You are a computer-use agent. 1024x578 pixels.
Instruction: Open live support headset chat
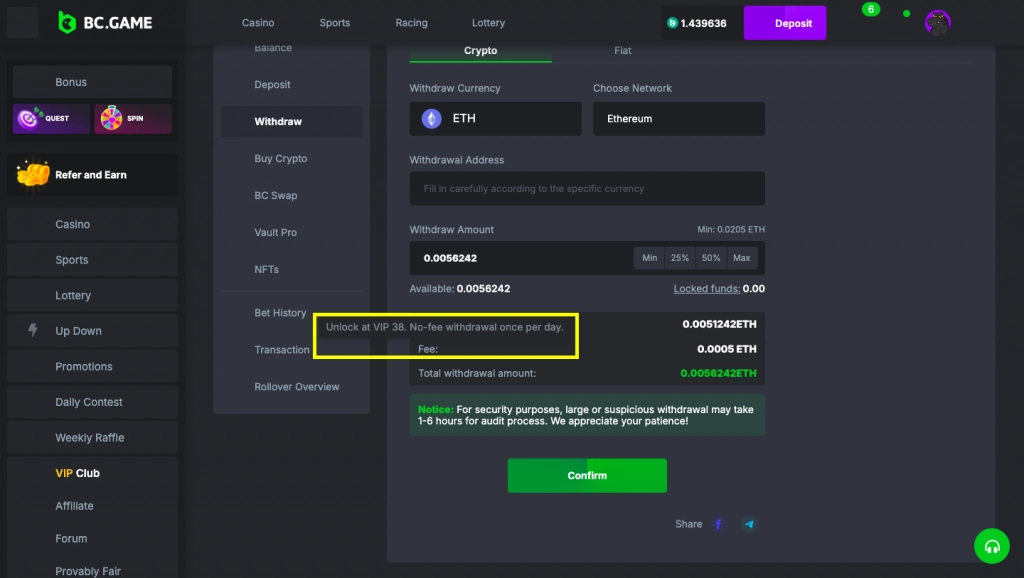991,546
